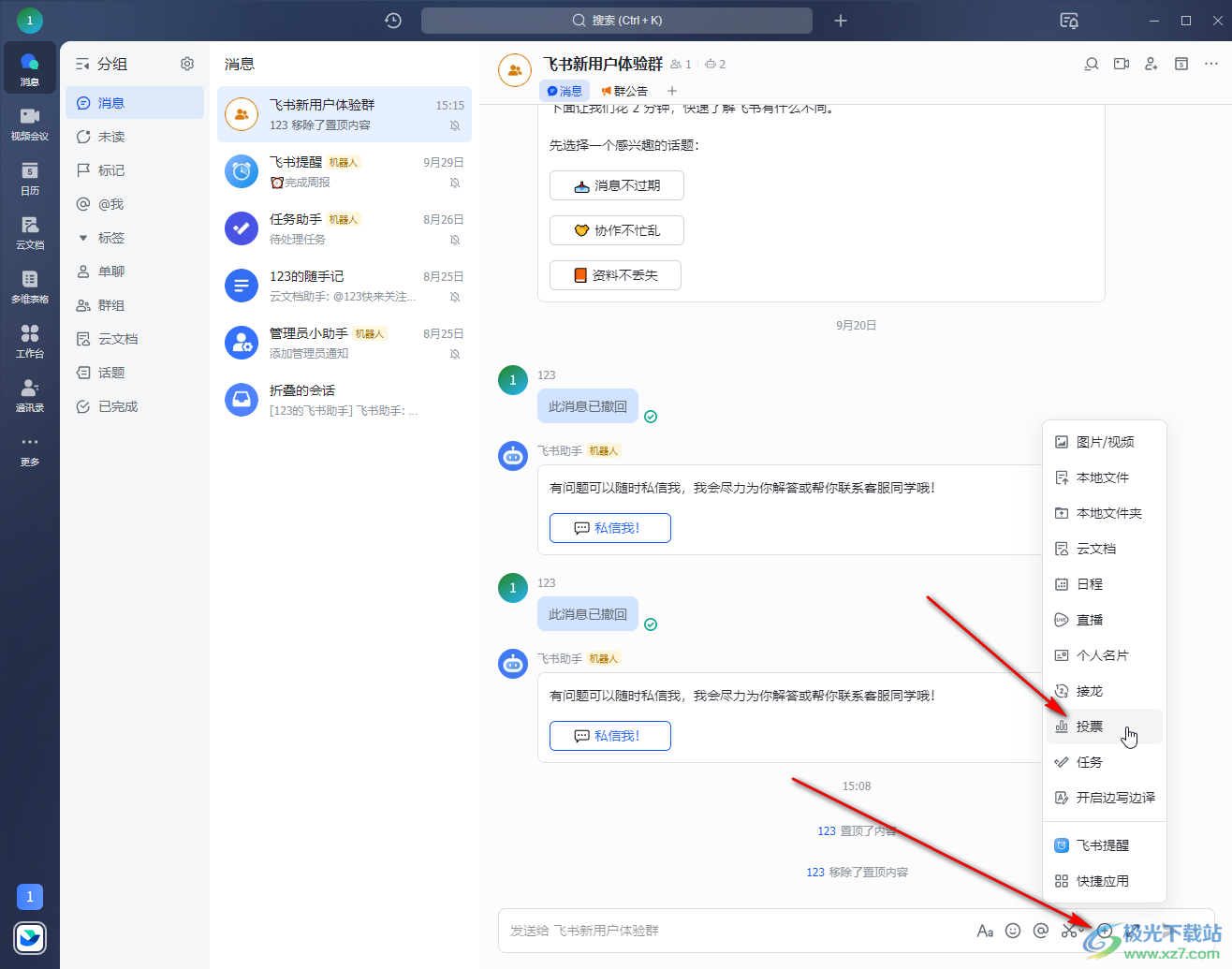The width and height of the screenshot is (1232, 969).
Task: Choose 开启边写边译 in the popup menu
Action: [x=1105, y=798]
